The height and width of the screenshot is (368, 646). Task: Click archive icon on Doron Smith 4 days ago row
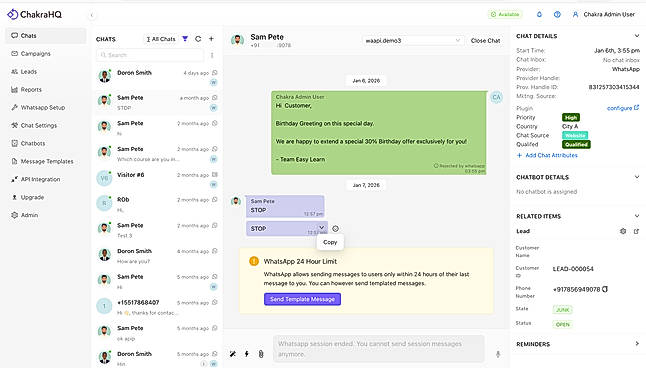tap(215, 73)
